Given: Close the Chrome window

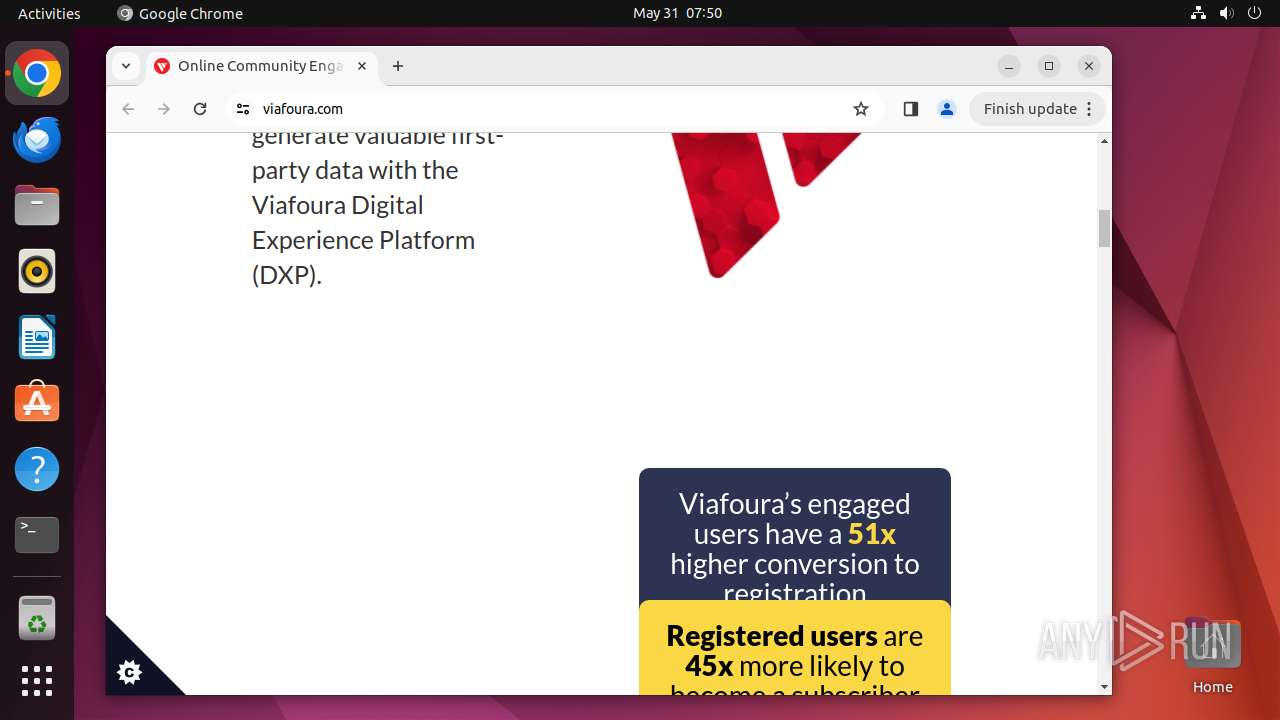Looking at the screenshot, I should point(1089,66).
